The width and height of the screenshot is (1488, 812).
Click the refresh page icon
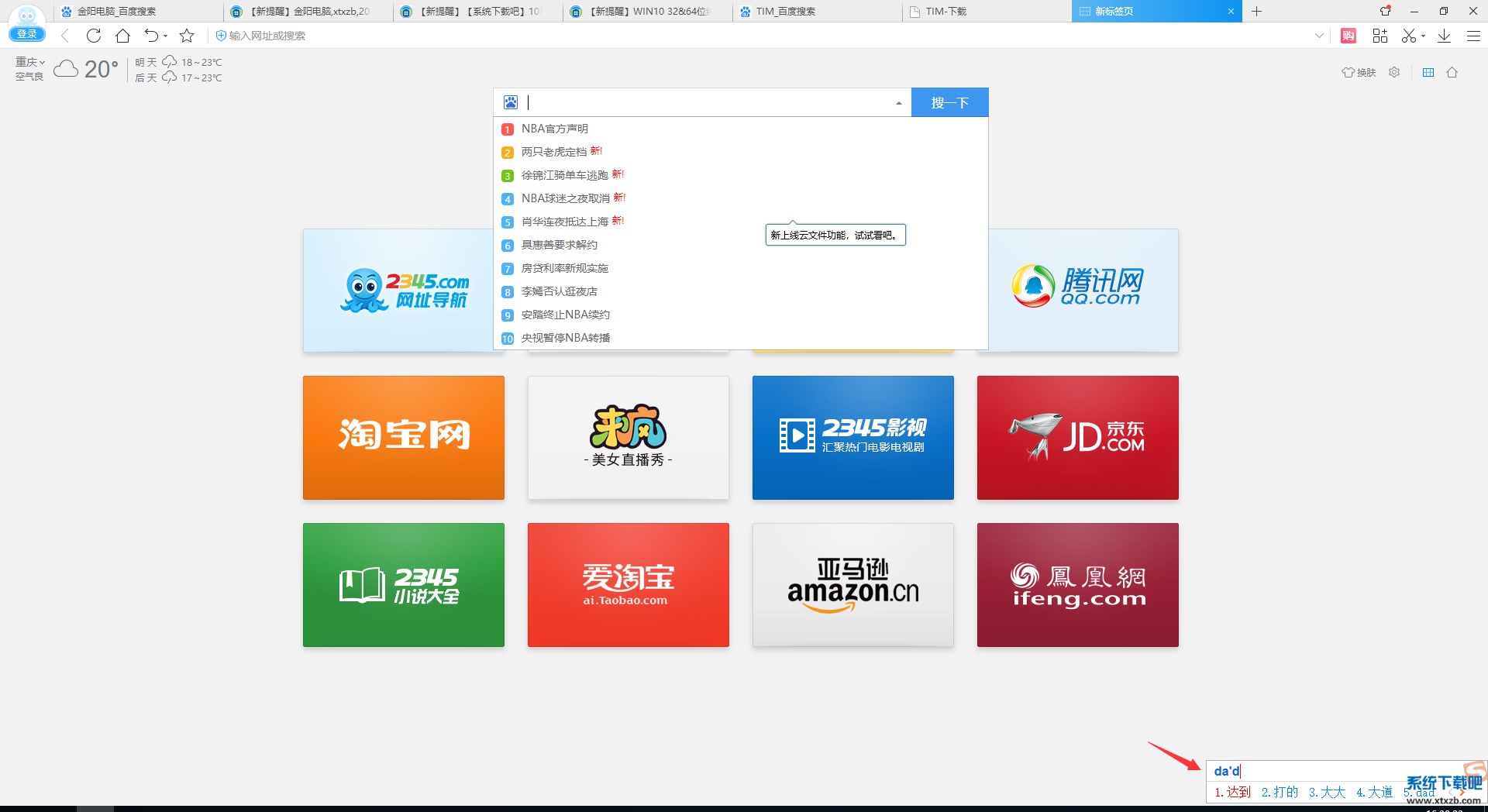click(94, 36)
